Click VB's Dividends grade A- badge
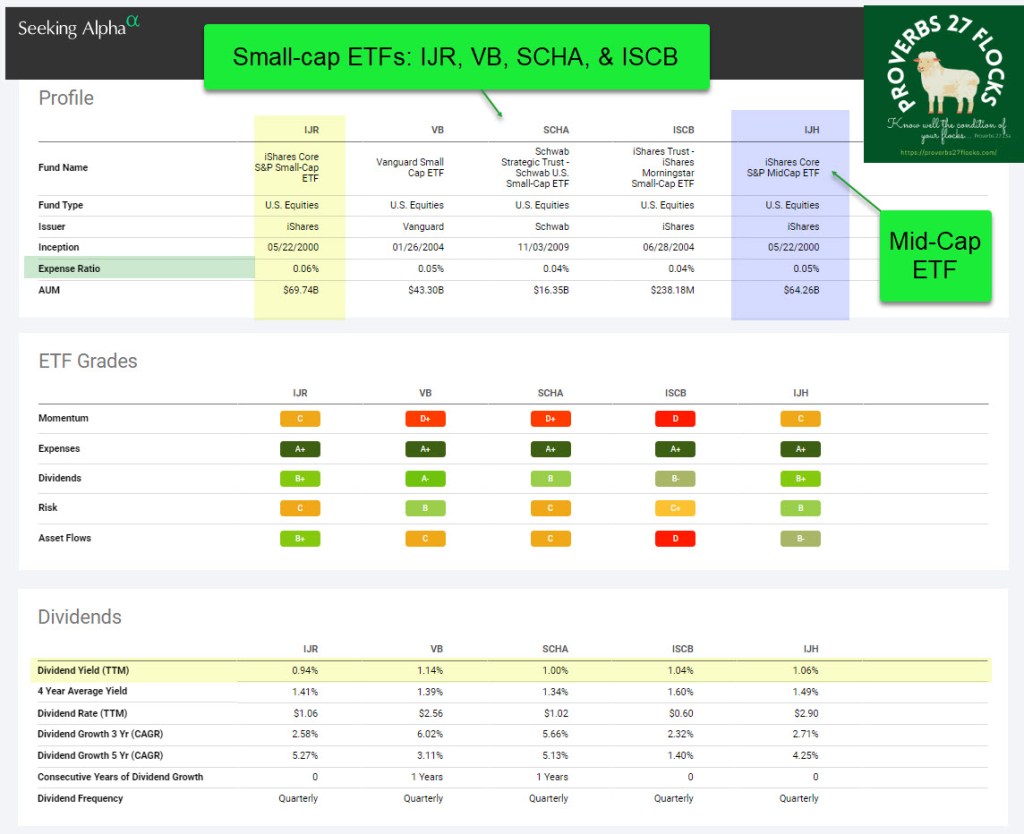Viewport: 1024px width, 834px height. coord(425,479)
